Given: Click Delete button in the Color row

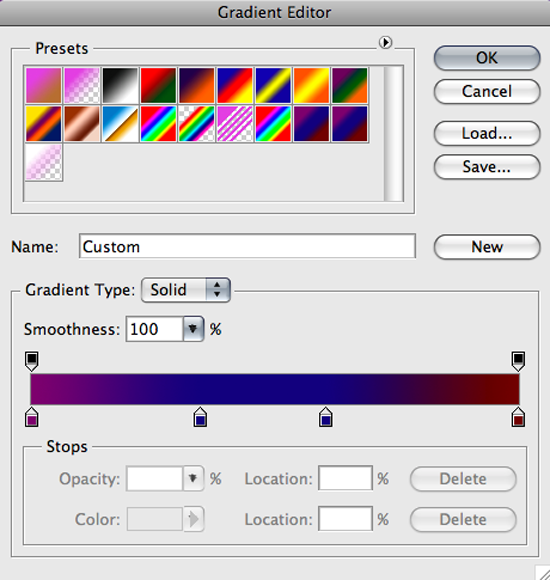Looking at the screenshot, I should pyautogui.click(x=463, y=520).
